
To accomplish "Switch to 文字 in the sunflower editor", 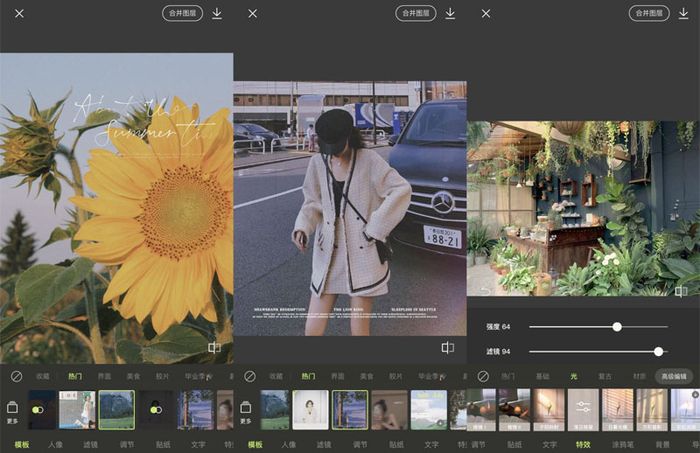I will (198, 444).
